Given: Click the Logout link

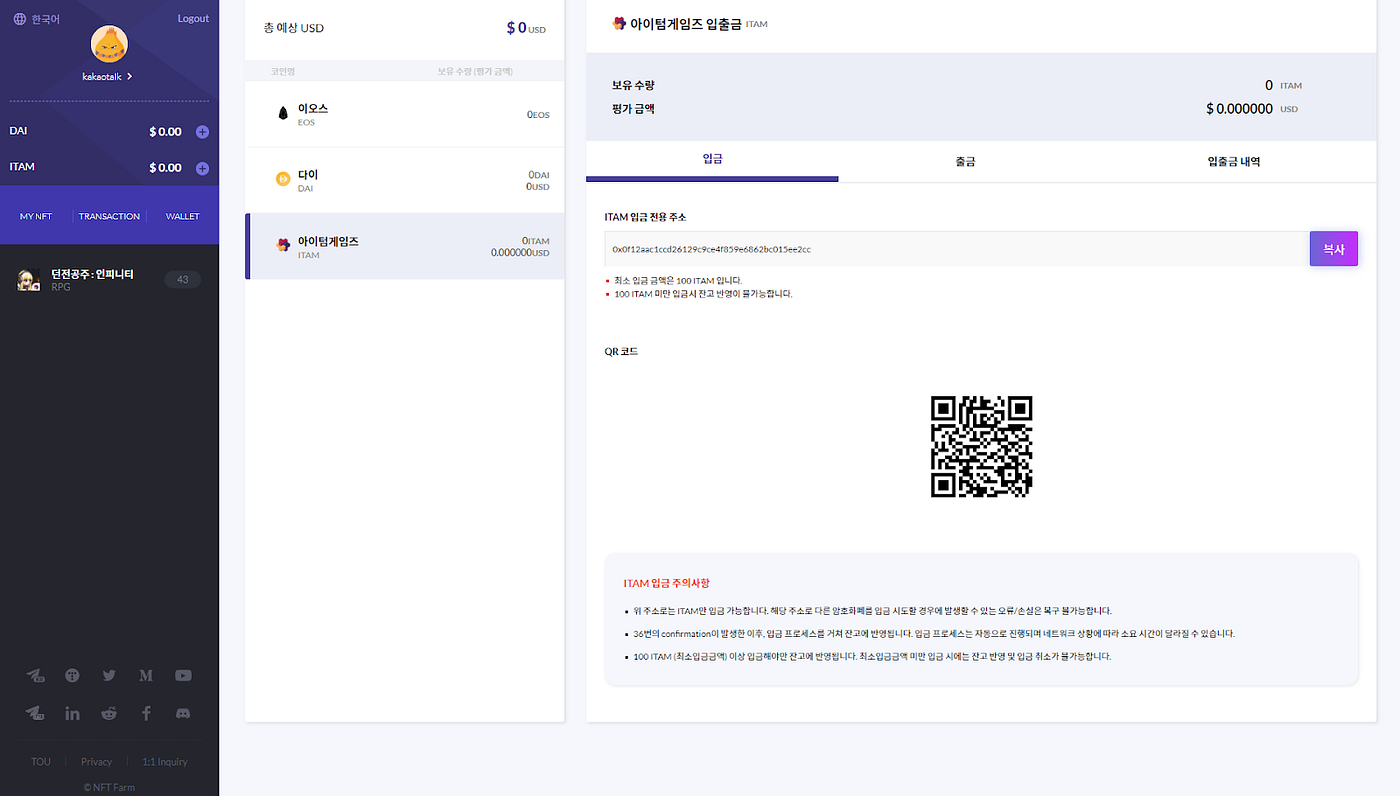Looking at the screenshot, I should [x=193, y=19].
